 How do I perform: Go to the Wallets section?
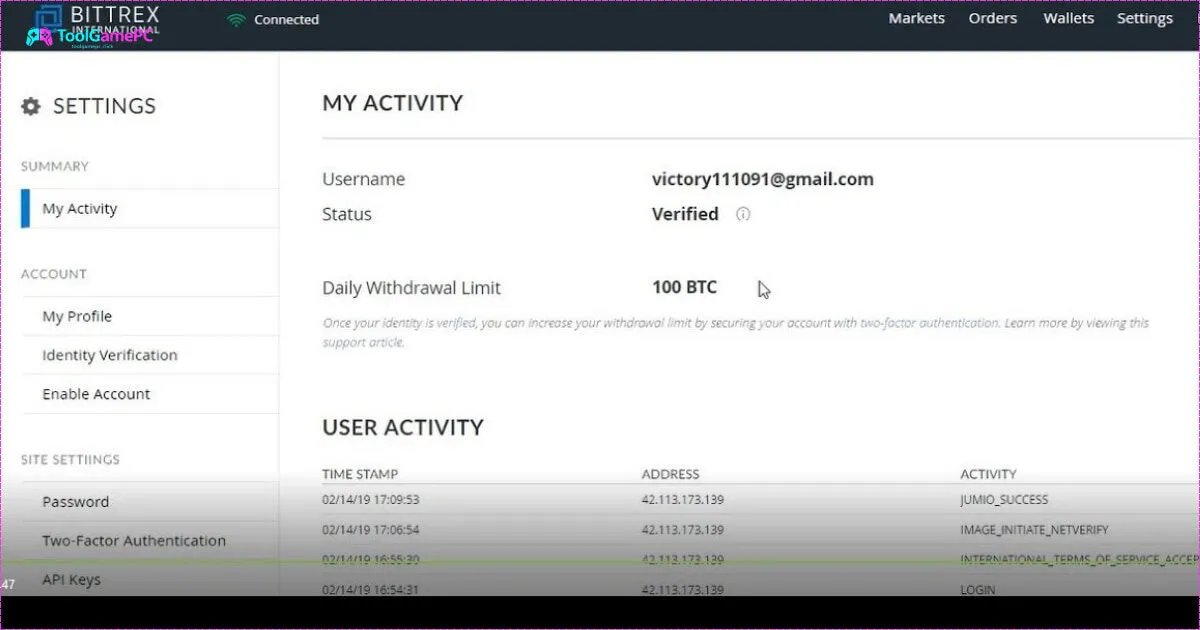click(x=1068, y=18)
